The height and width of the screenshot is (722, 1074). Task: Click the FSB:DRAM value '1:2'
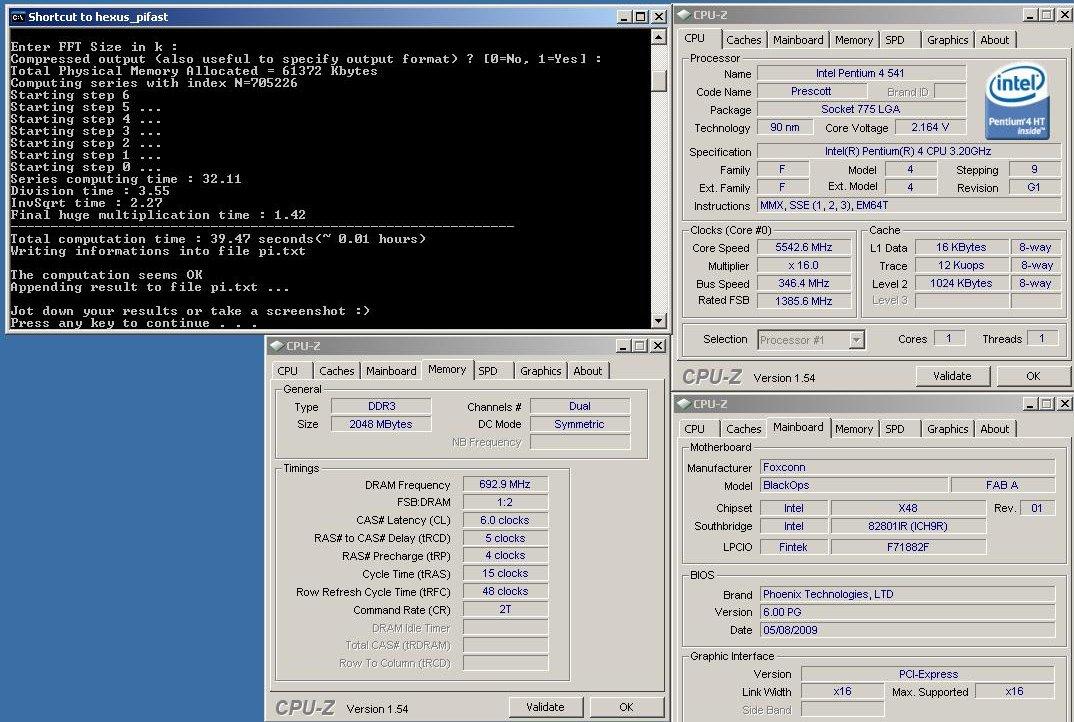[x=505, y=502]
